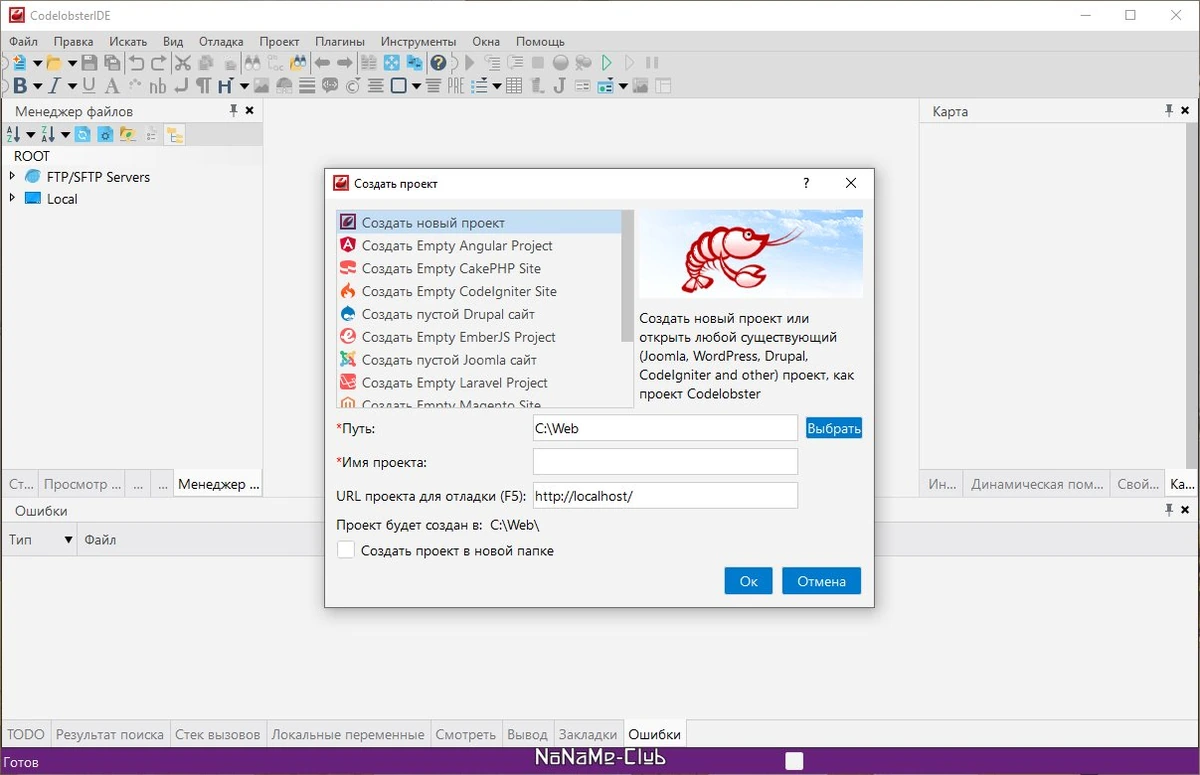Screen dimensions: 1200x775
Task: Open dropdown arrow next to Open folder
Action: [x=72, y=64]
